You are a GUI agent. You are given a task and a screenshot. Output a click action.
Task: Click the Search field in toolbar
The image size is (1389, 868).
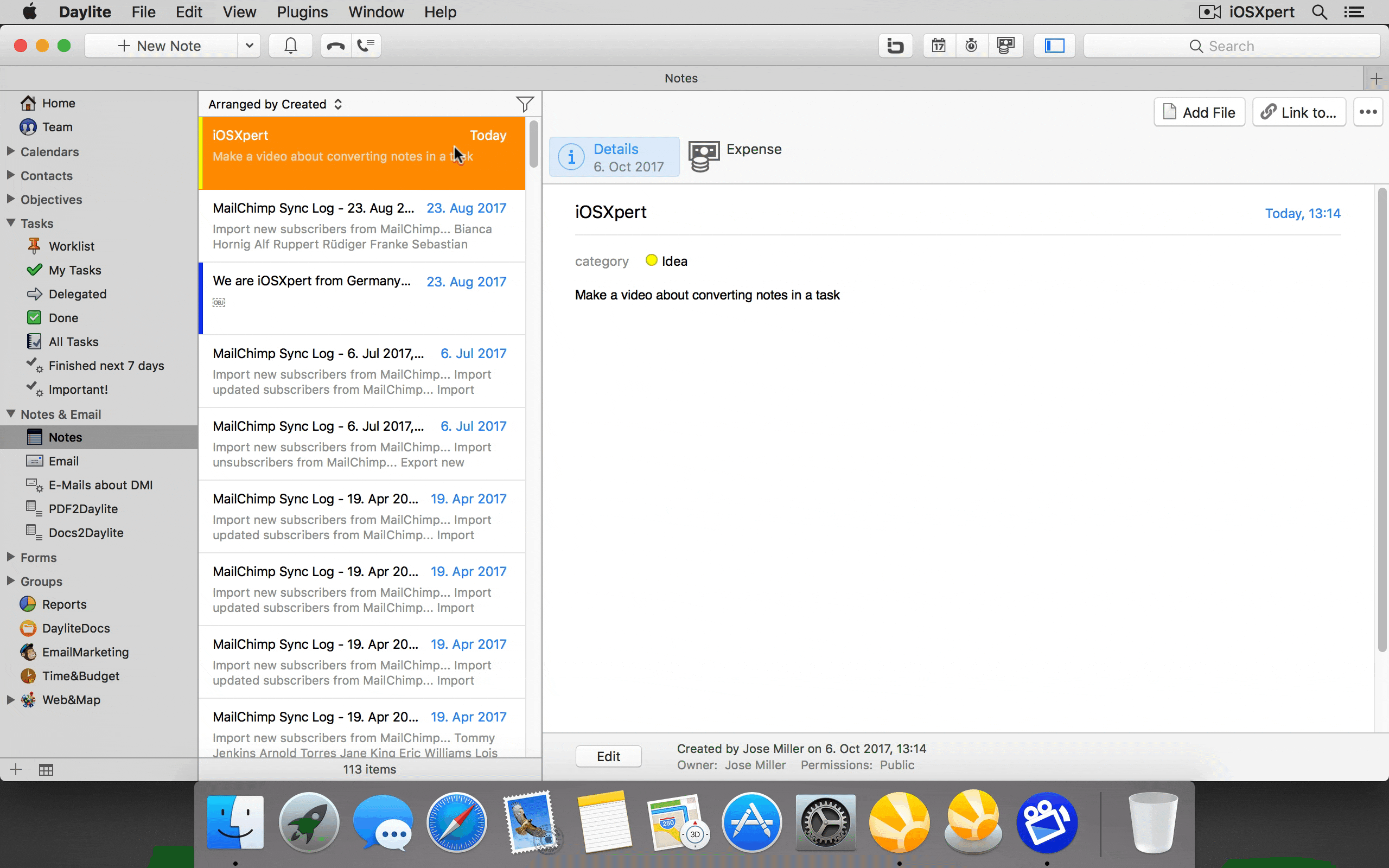click(x=1232, y=46)
